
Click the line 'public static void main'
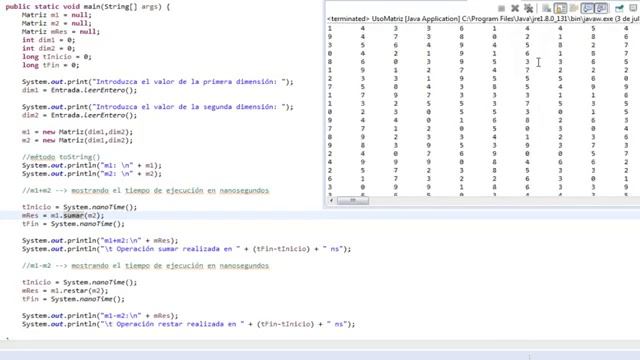click(88, 7)
